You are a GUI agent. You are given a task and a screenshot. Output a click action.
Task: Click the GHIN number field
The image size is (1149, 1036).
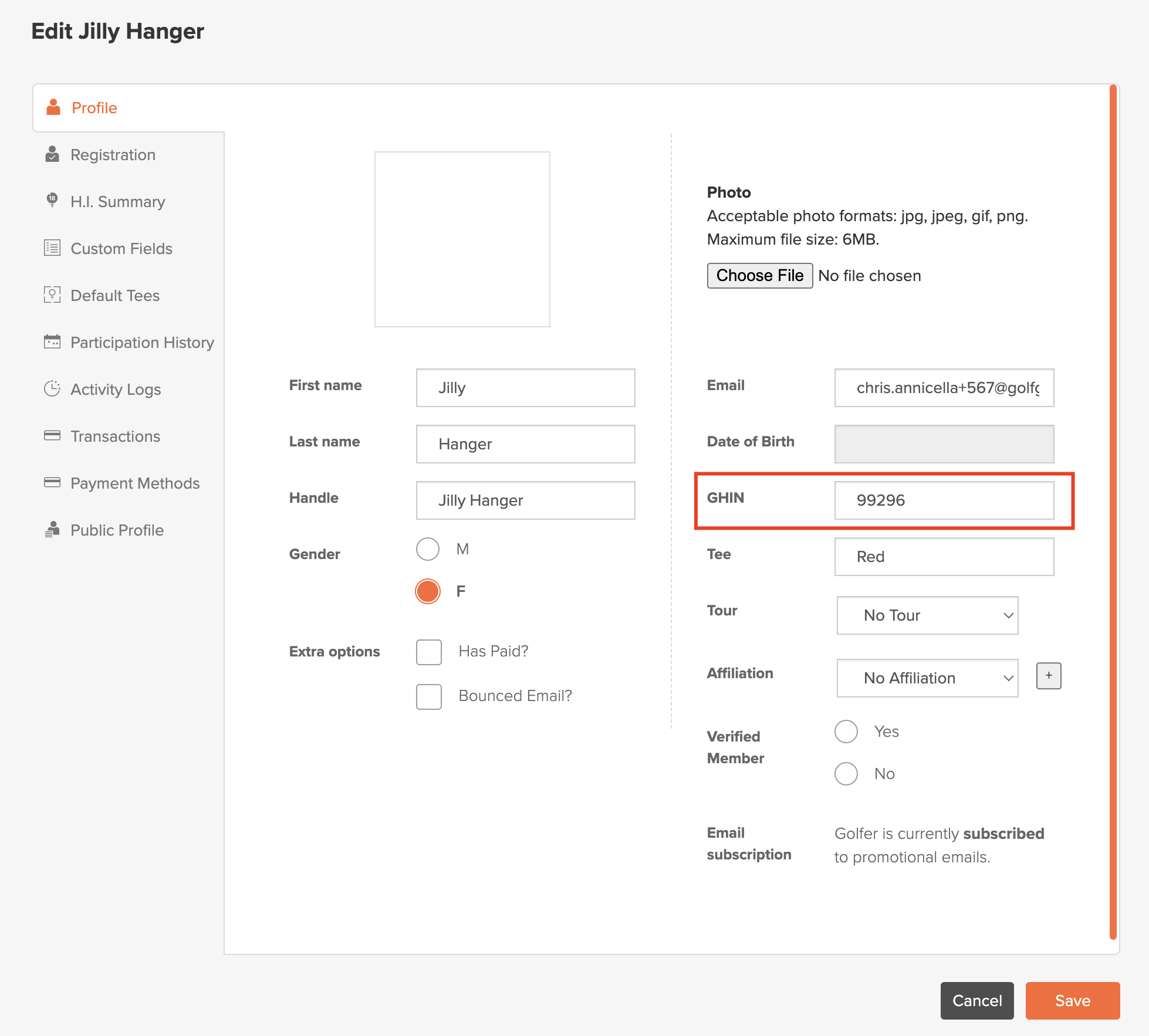[x=944, y=500]
